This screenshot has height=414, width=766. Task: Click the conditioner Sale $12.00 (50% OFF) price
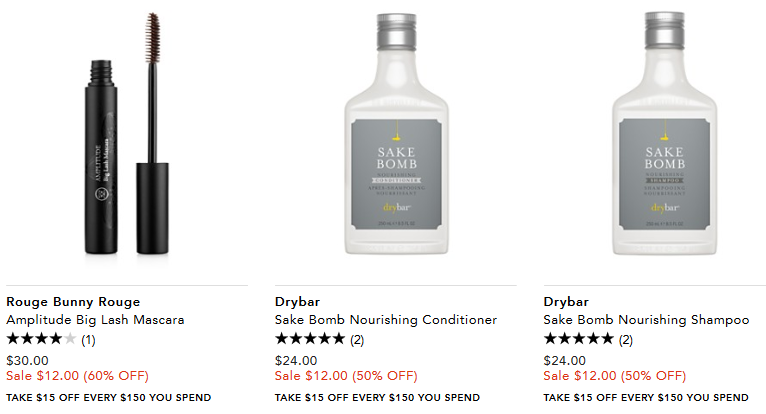(x=346, y=376)
